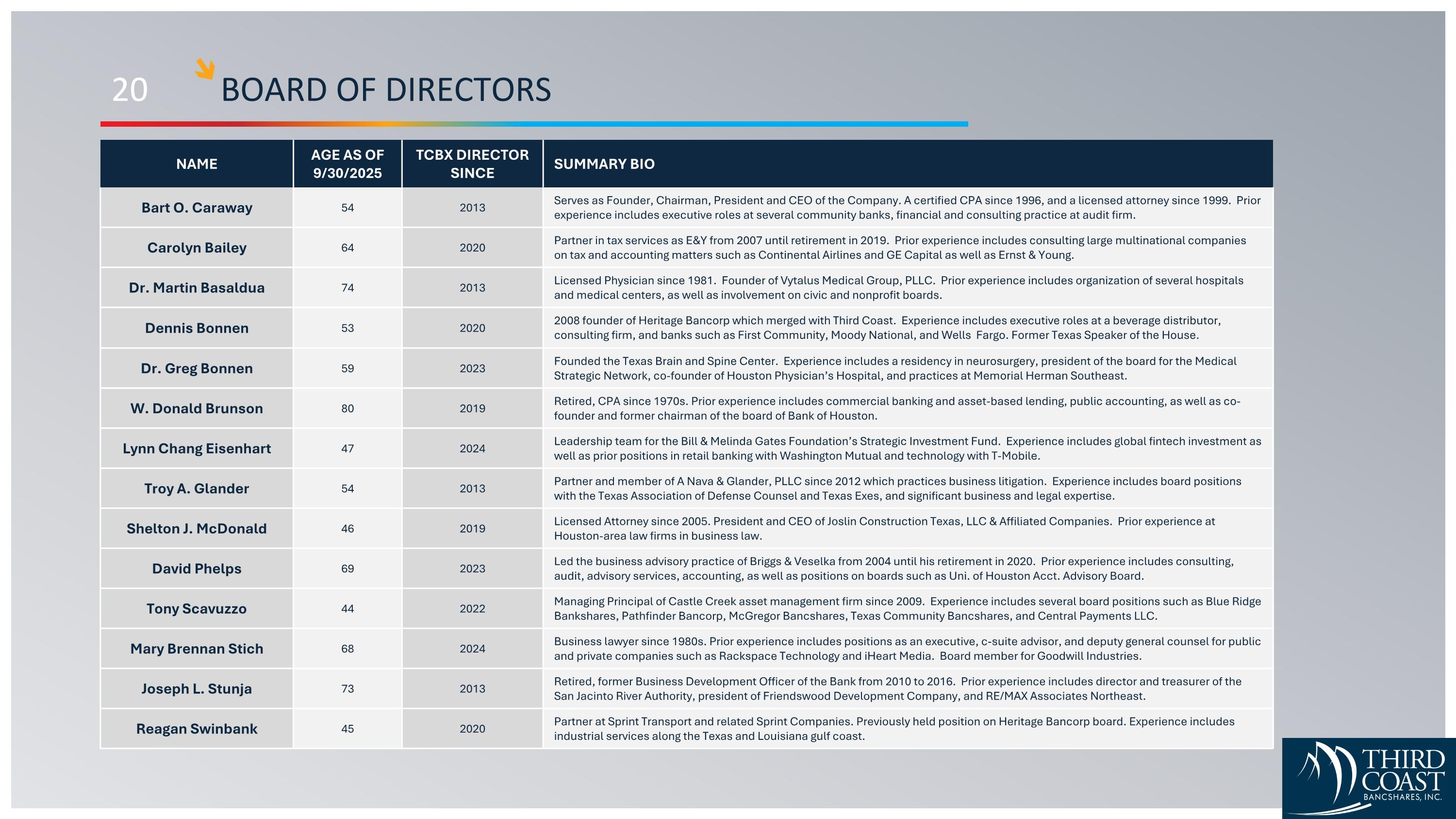Screen dimensions: 1456x819
Task: Click the AGE AS OF 9/30/2025 header
Action: pyautogui.click(x=347, y=164)
